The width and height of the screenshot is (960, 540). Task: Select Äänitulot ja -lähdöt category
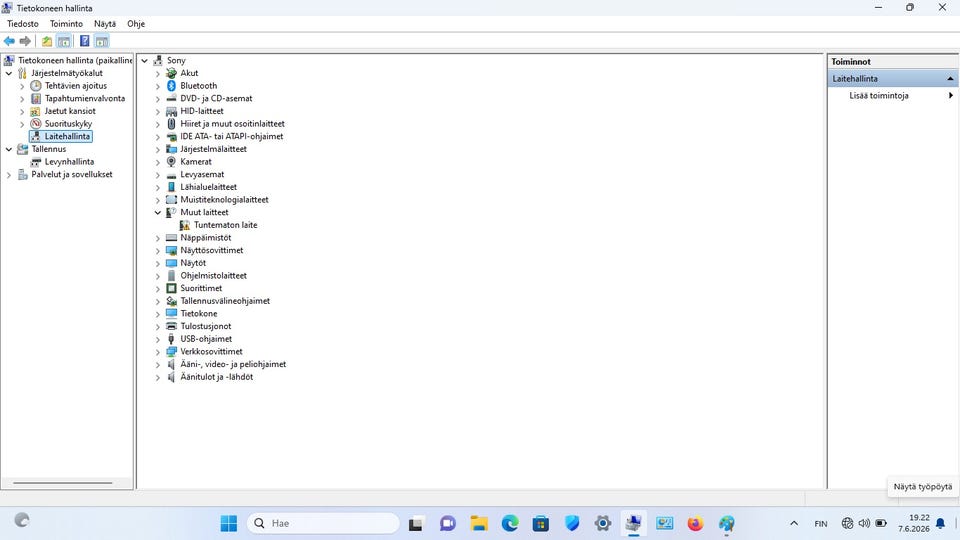pos(216,377)
